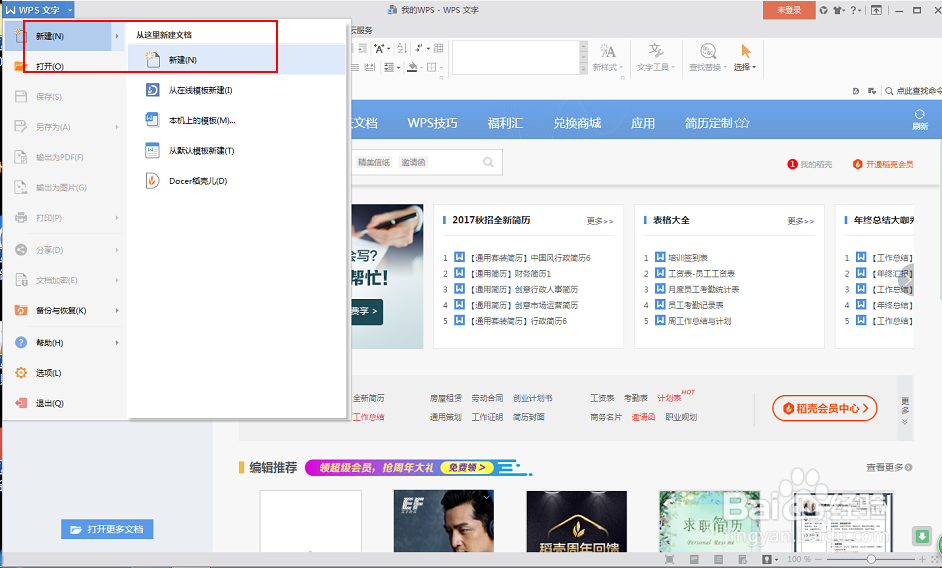Click 退出(Q) to exit WPS
Screen dimensions: 942x568
point(64,403)
